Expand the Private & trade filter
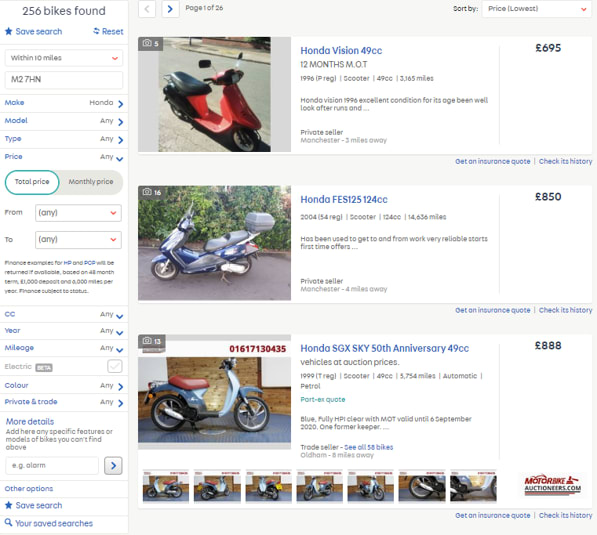Viewport: 597px width, 535px height. pyautogui.click(x=64, y=402)
